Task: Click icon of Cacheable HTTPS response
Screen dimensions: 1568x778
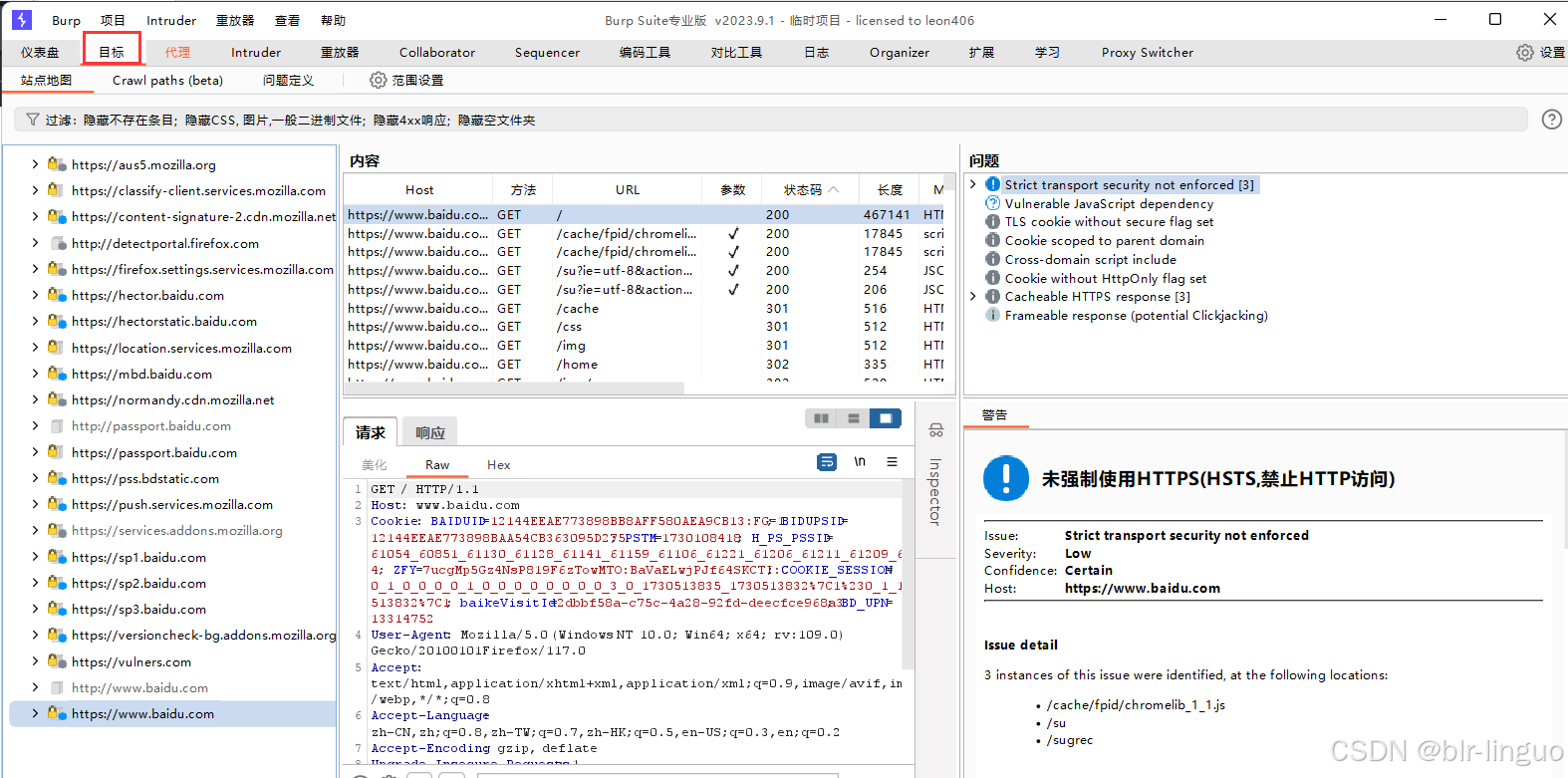Action: pyautogui.click(x=993, y=297)
